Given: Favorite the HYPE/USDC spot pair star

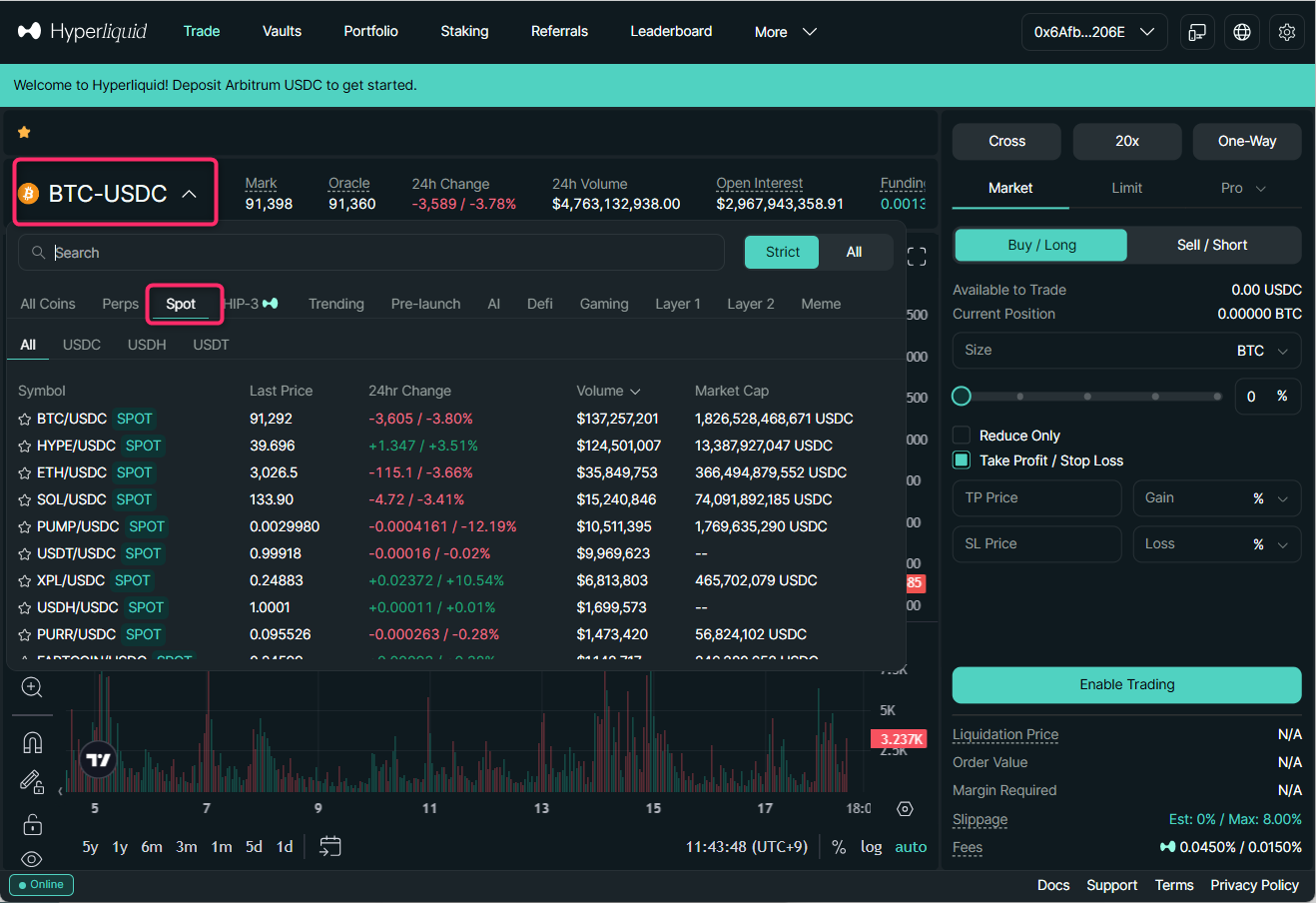Looking at the screenshot, I should (x=25, y=447).
